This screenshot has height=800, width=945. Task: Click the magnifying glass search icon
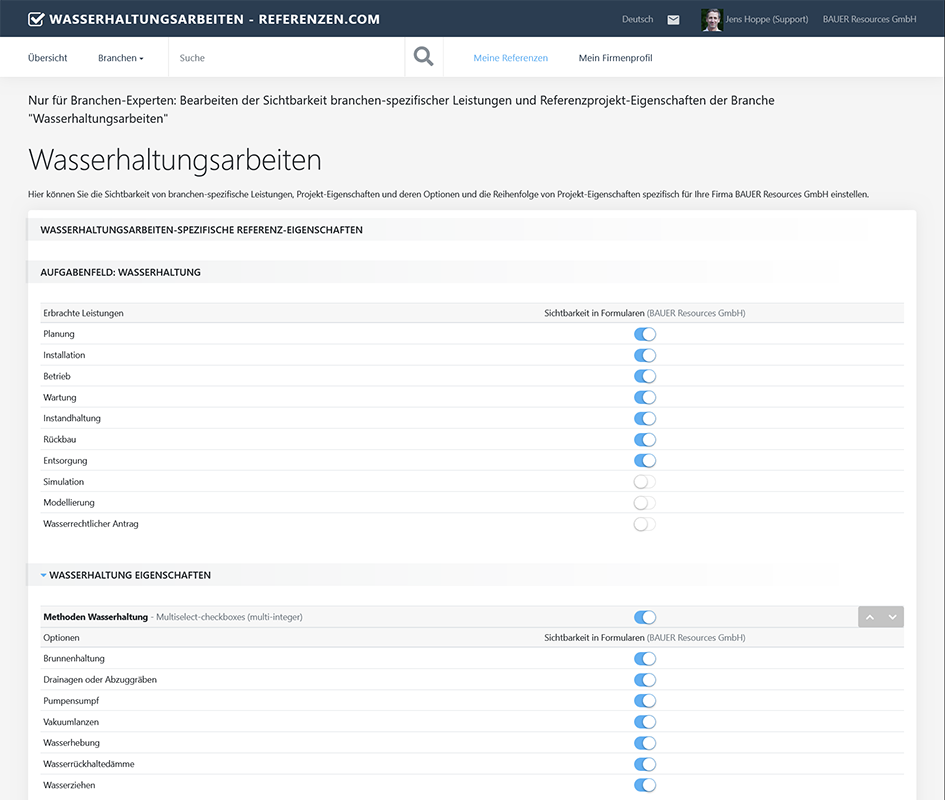[423, 56]
